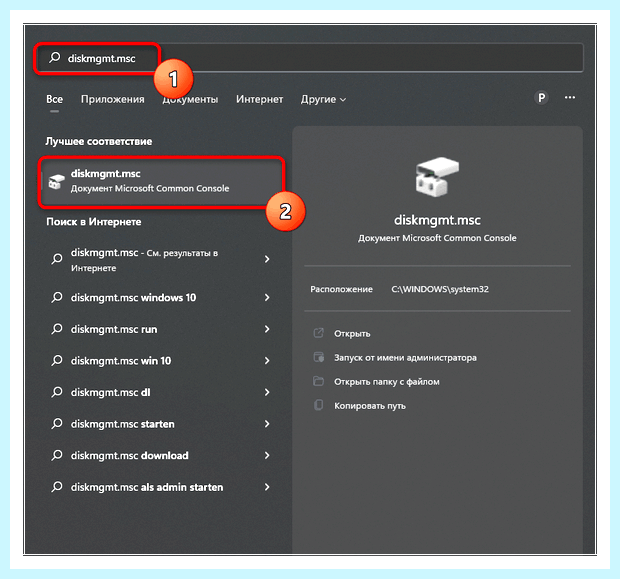Open the P account avatar

pyautogui.click(x=541, y=97)
